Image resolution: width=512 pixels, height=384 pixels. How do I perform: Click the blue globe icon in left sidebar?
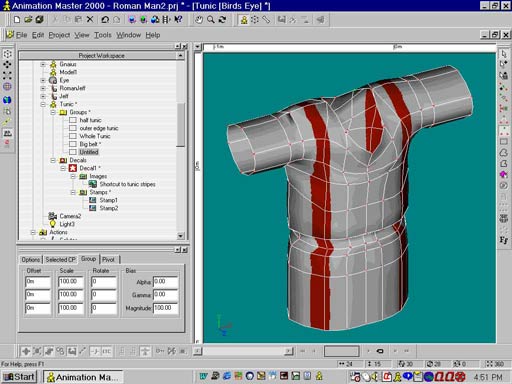click(x=7, y=100)
